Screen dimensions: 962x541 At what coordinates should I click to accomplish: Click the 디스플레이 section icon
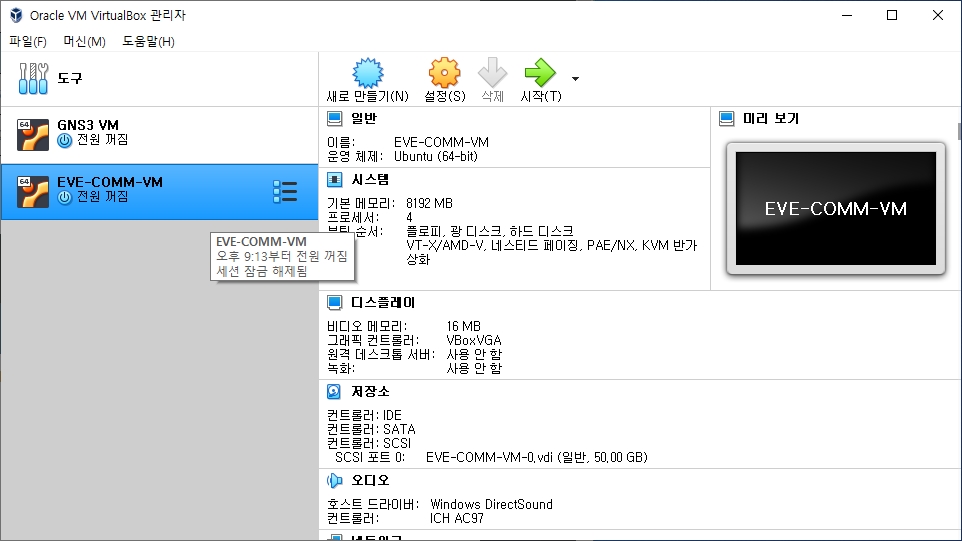[334, 302]
